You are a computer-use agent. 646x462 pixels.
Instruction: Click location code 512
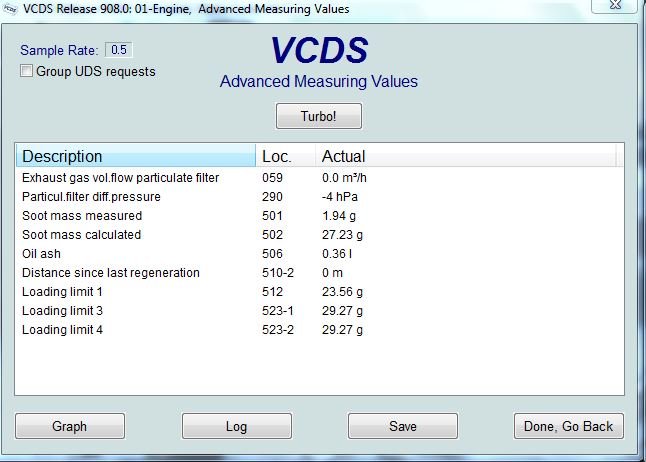(272, 291)
